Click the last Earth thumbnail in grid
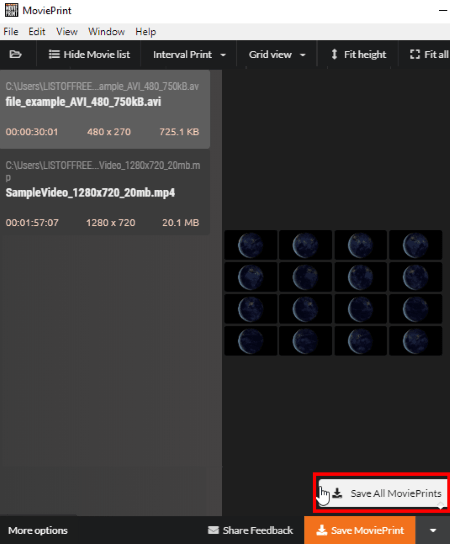Screen dimensions: 450x544 pyautogui.click(x=415, y=341)
